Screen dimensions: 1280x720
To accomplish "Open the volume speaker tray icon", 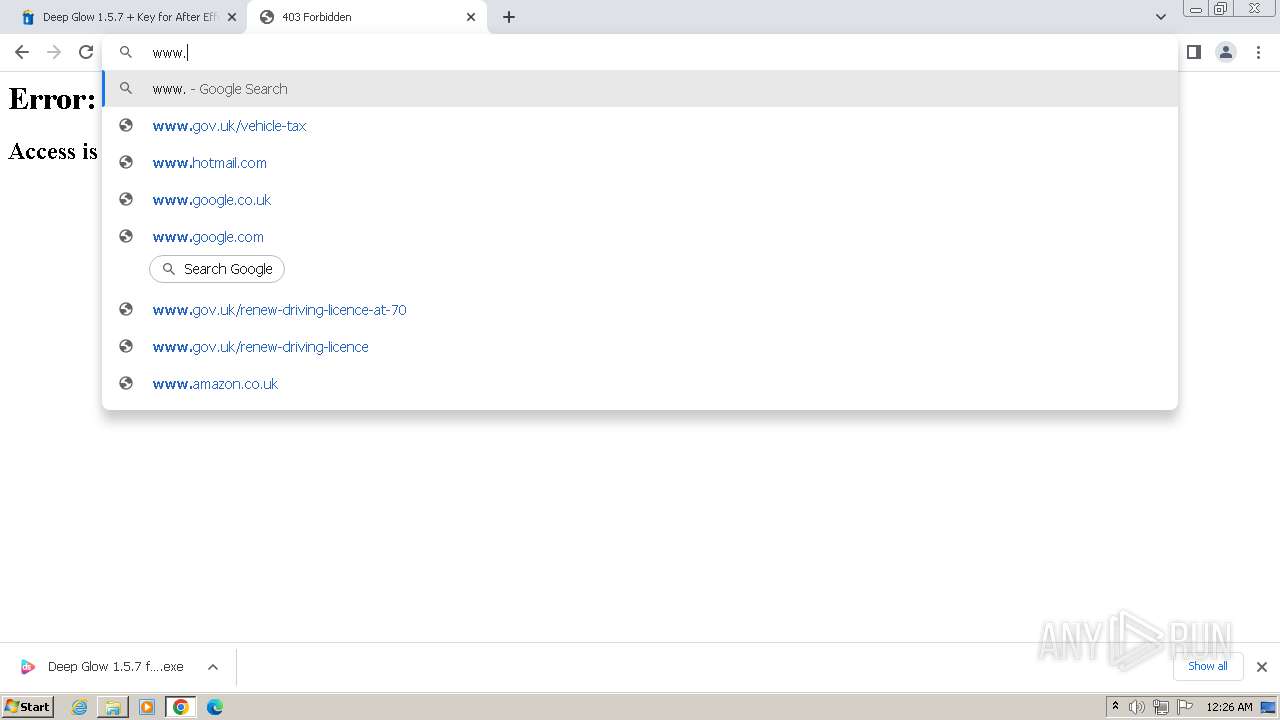I will [x=1137, y=707].
